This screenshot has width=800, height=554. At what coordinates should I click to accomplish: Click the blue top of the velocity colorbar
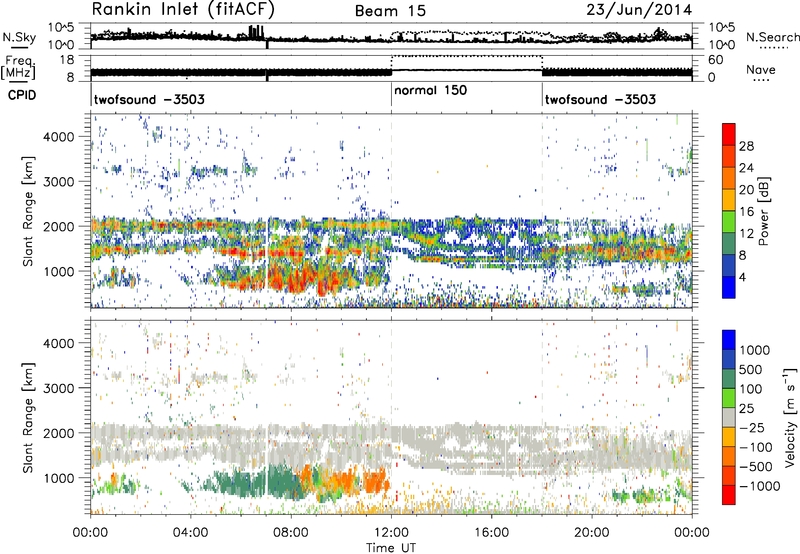(x=729, y=340)
